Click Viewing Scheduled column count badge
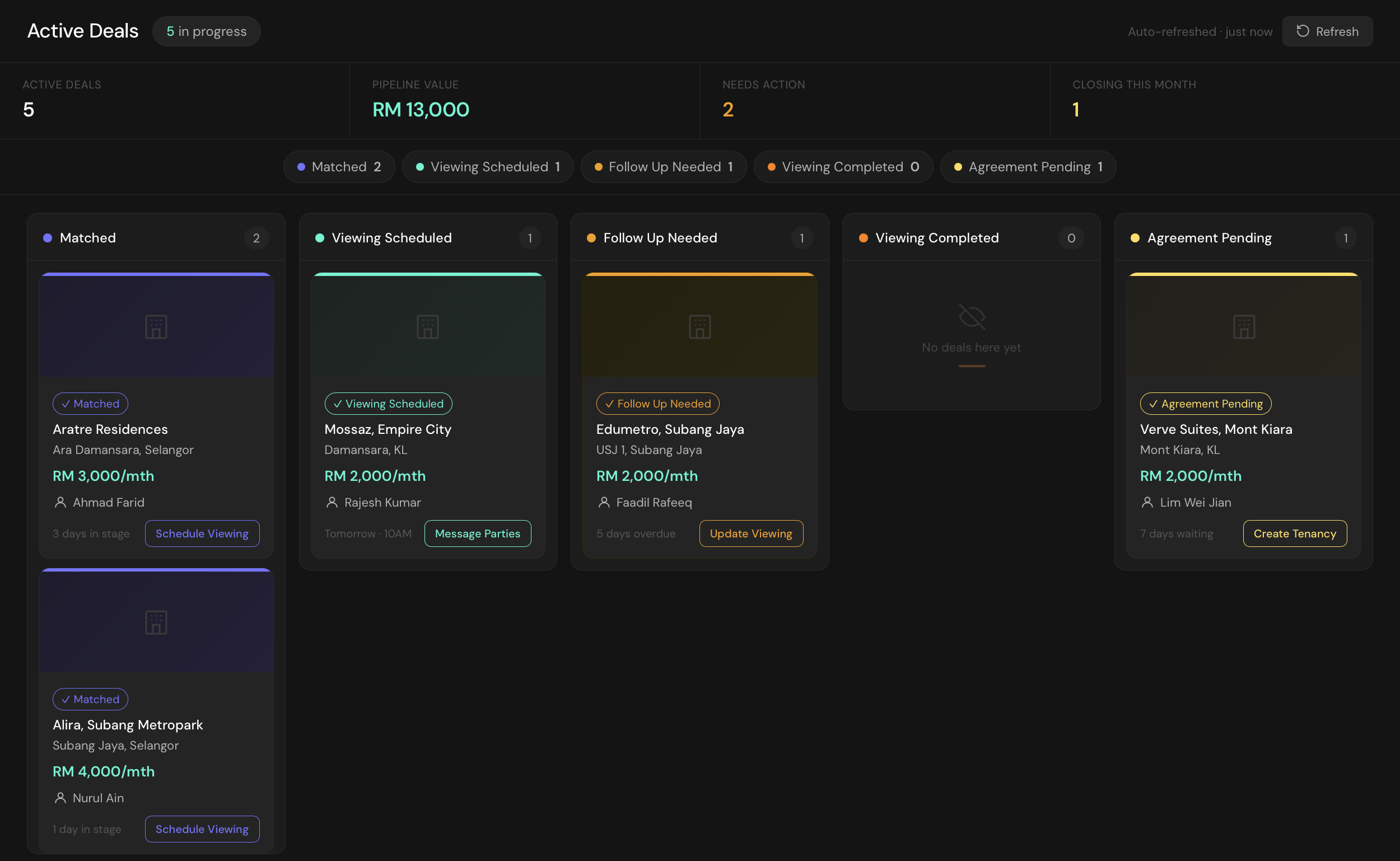Image resolution: width=1400 pixels, height=861 pixels. point(530,238)
